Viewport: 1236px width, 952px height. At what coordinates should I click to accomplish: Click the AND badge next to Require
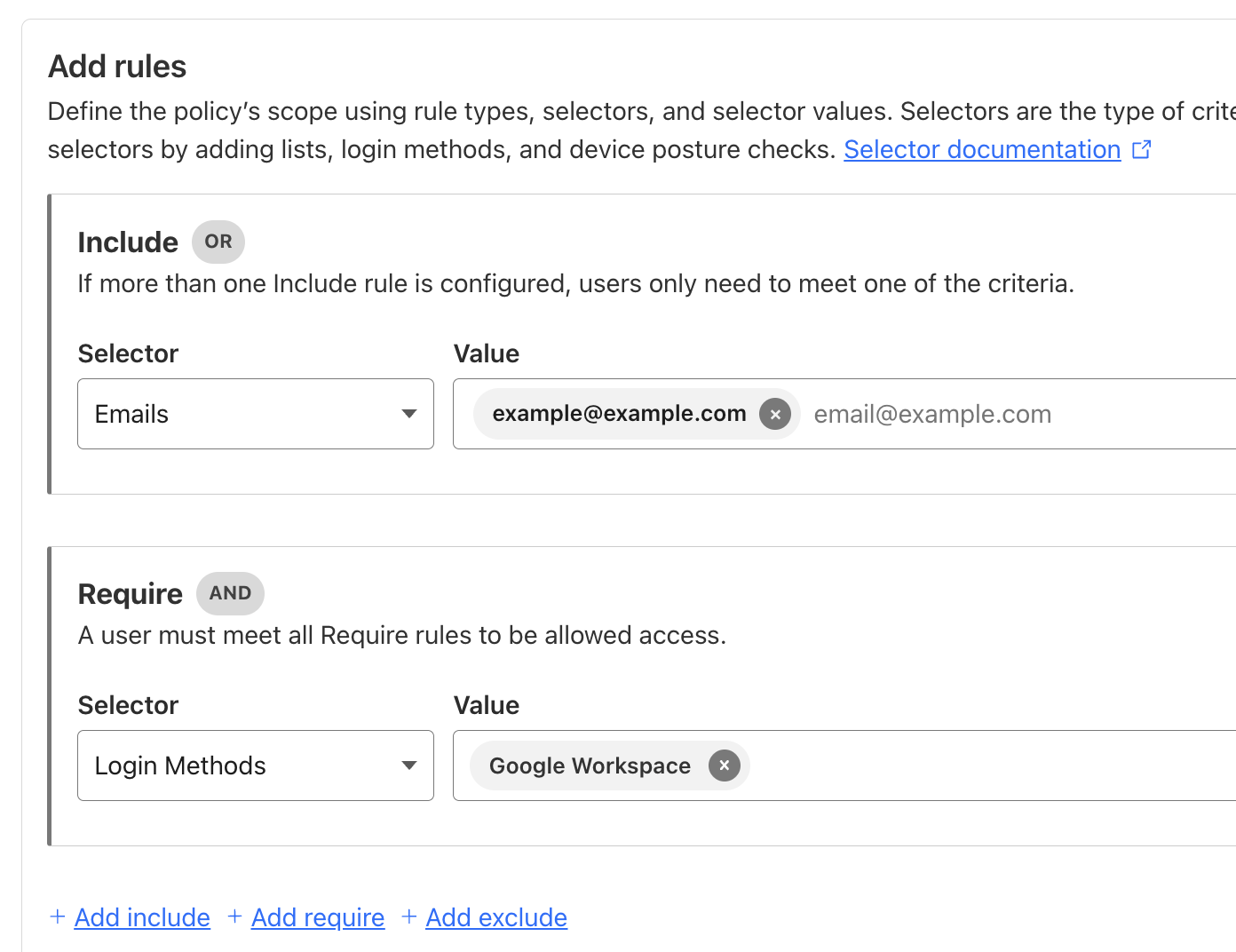tap(230, 593)
